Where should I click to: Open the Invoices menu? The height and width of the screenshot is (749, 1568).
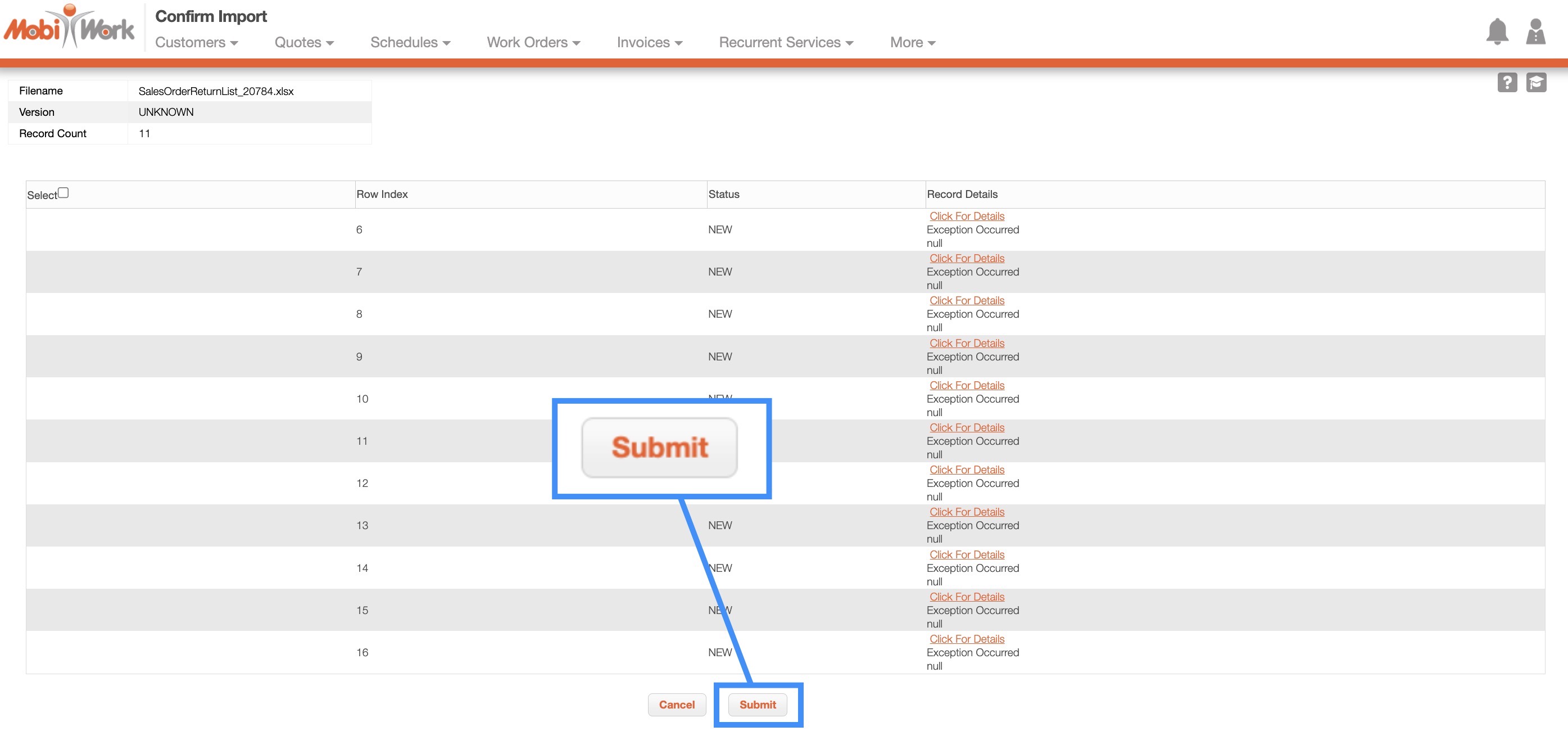[x=649, y=42]
